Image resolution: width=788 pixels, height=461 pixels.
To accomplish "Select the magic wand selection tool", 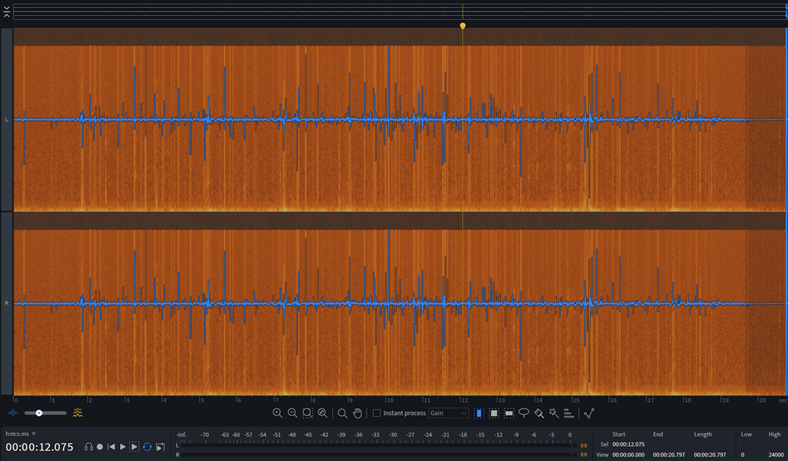I will 553,413.
